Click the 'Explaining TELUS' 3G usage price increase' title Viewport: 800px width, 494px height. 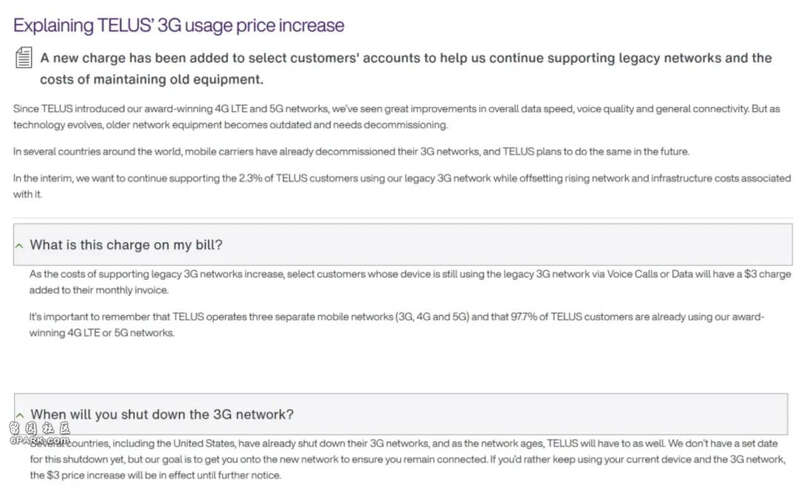179,25
